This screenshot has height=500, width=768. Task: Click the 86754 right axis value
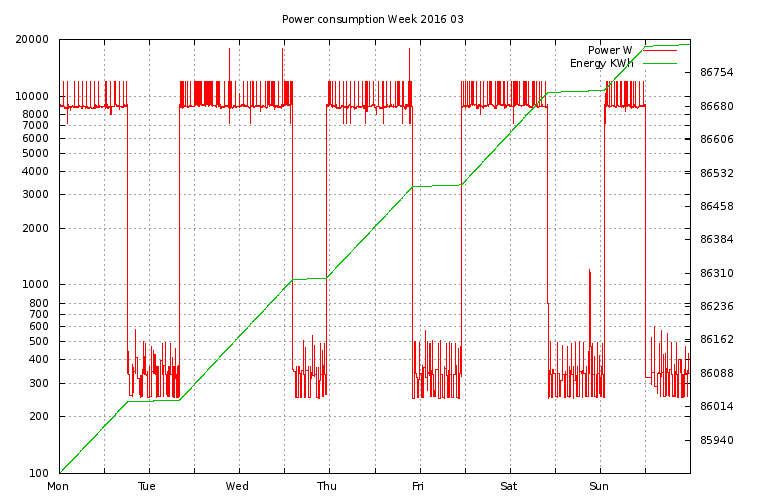tap(717, 72)
